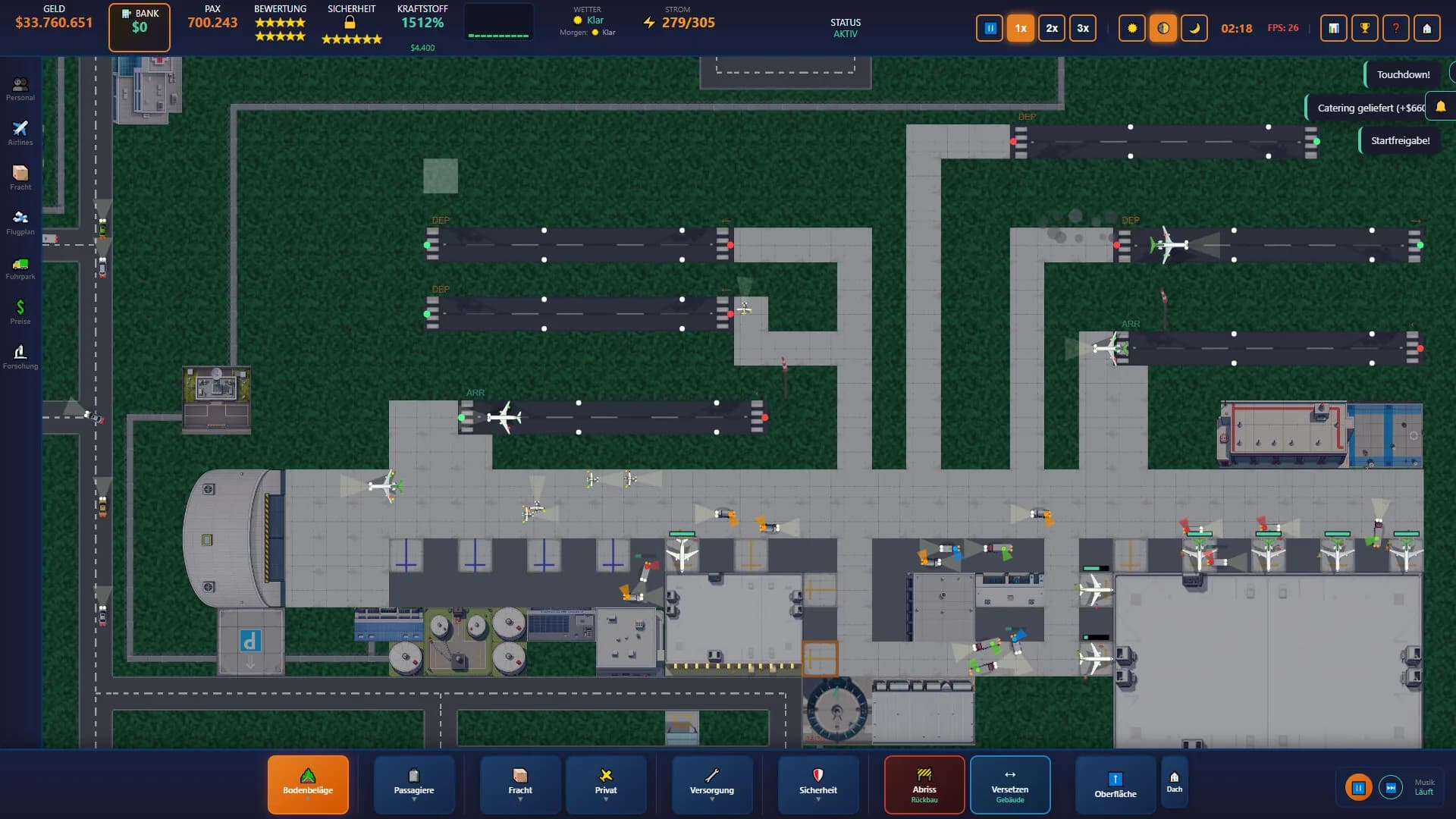Open the question mark help
This screenshot has width=1456, height=819.
pyautogui.click(x=1396, y=28)
